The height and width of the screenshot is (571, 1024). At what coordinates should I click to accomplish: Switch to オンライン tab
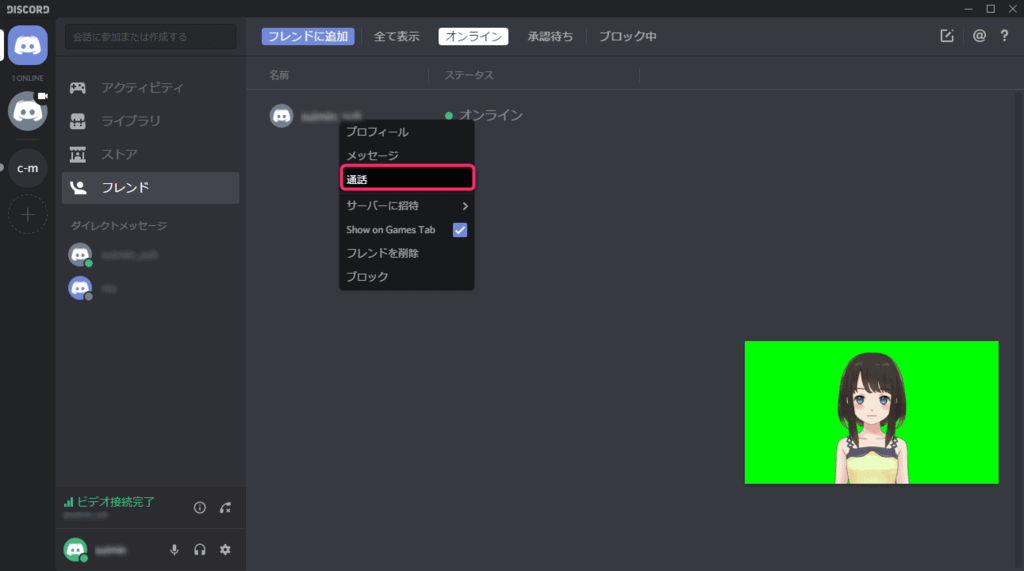(473, 37)
